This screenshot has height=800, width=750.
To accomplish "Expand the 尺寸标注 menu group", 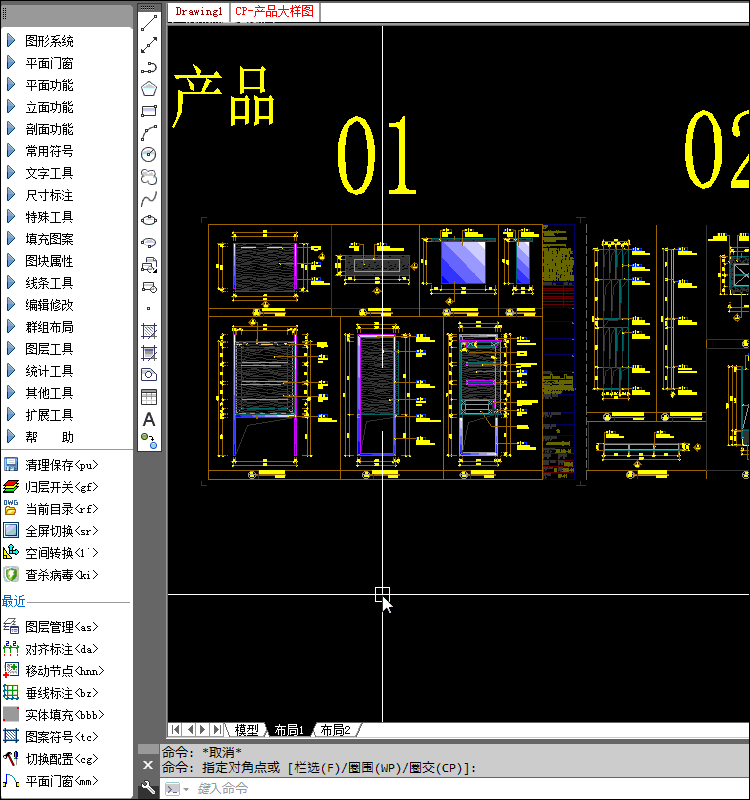I will tap(41, 195).
